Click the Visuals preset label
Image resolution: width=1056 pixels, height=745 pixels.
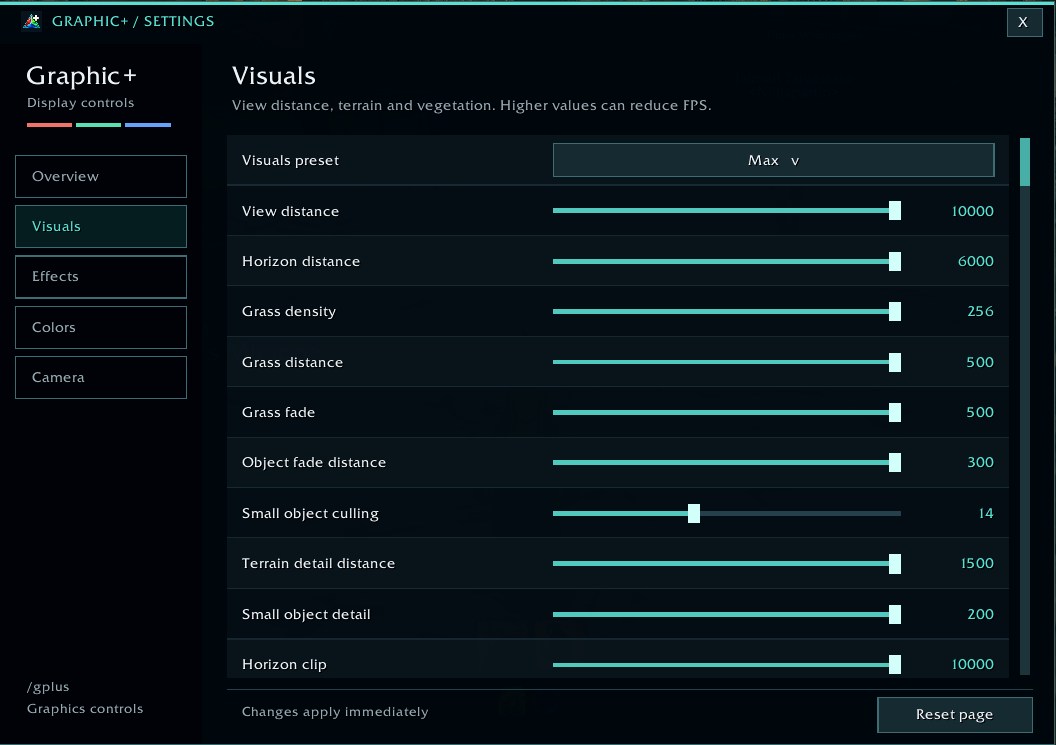click(290, 160)
